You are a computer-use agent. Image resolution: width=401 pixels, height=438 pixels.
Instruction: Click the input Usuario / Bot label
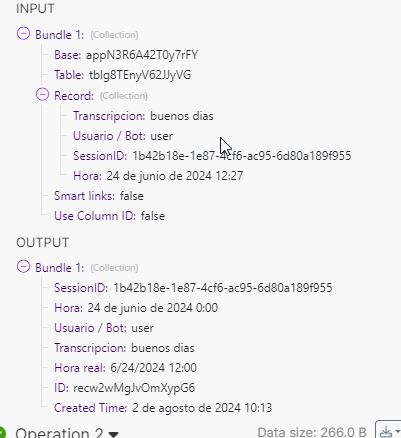[x=109, y=136]
